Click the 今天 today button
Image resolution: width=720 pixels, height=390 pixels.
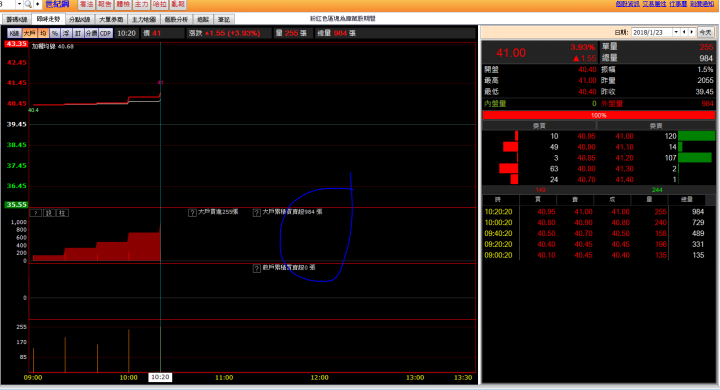705,32
